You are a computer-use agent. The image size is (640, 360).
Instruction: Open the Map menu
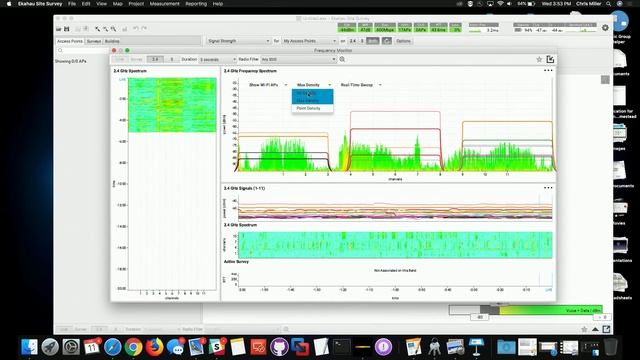click(118, 4)
